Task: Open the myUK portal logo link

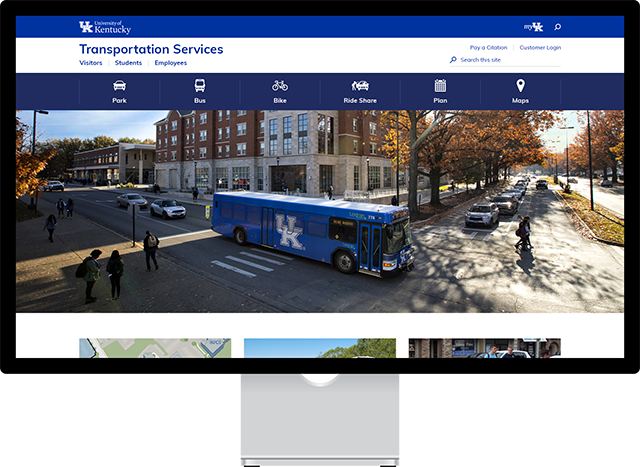Action: [x=533, y=27]
